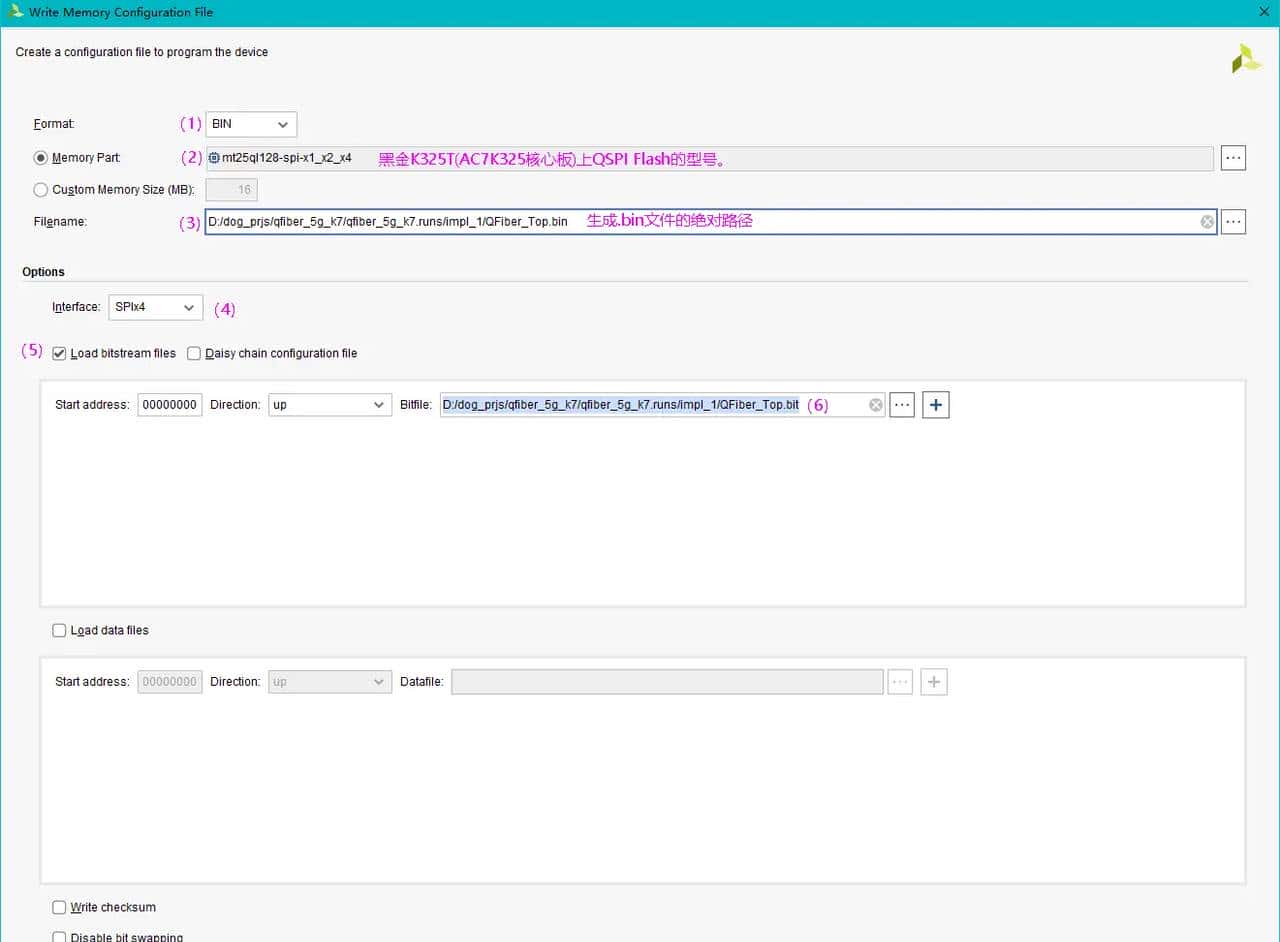Open the bitstream Direction dropdown
The image size is (1280, 942).
pos(329,405)
